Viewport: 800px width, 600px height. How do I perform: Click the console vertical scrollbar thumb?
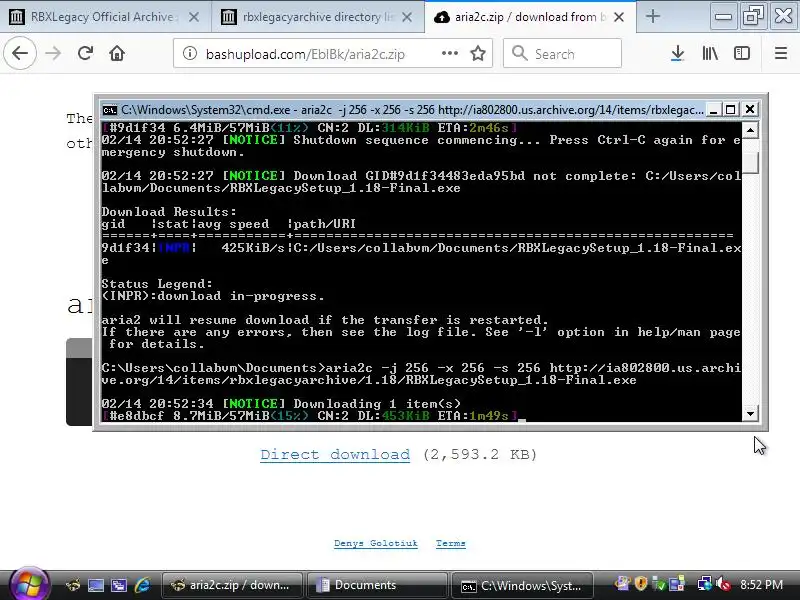click(x=750, y=163)
